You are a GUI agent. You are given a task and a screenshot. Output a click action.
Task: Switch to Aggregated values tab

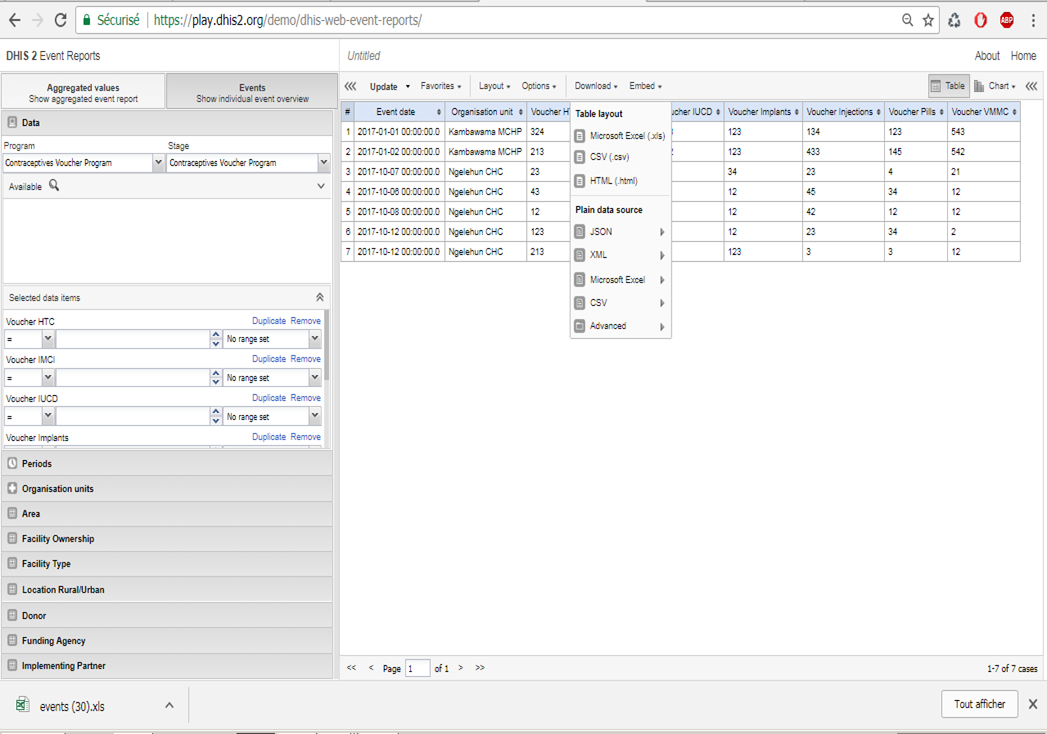click(x=83, y=93)
